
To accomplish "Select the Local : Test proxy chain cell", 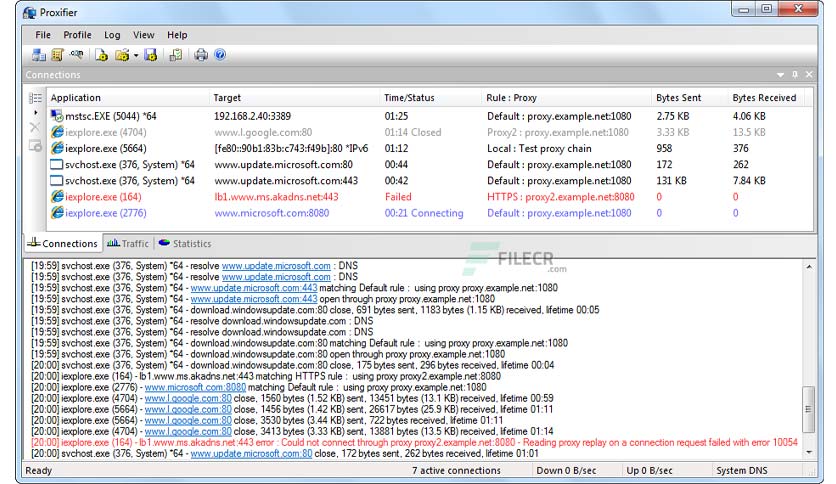I will tap(539, 148).
